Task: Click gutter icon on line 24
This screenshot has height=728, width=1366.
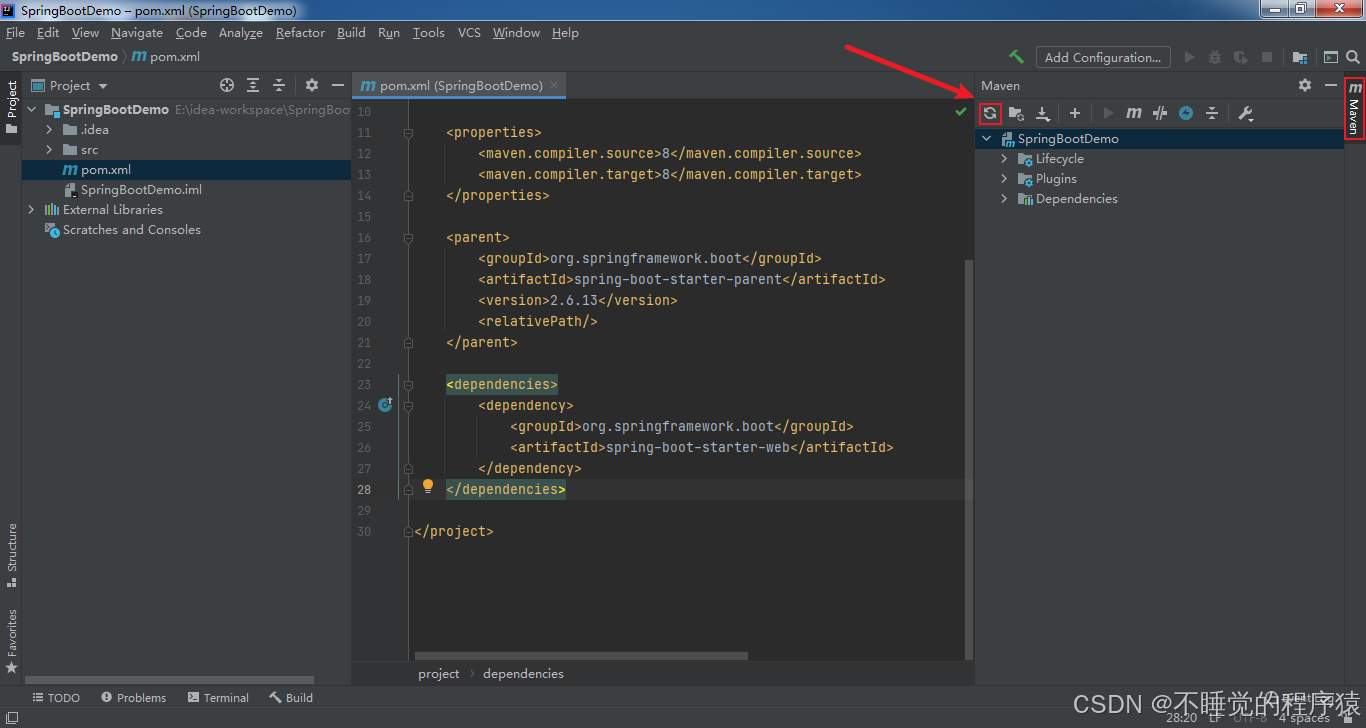Action: (385, 405)
